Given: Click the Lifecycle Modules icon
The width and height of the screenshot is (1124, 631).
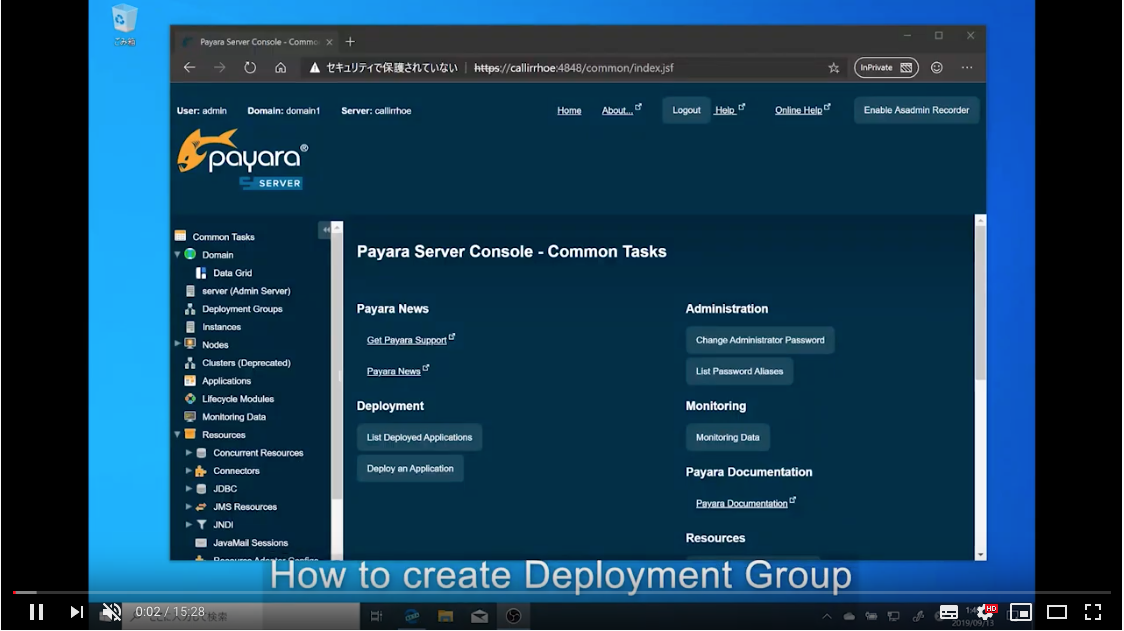Looking at the screenshot, I should tap(190, 399).
